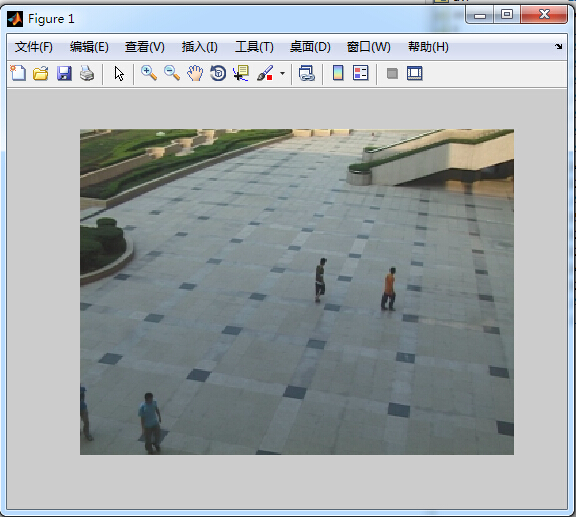Save figure using floppy disk icon
Viewport: 576px width, 517px height.
tap(64, 73)
